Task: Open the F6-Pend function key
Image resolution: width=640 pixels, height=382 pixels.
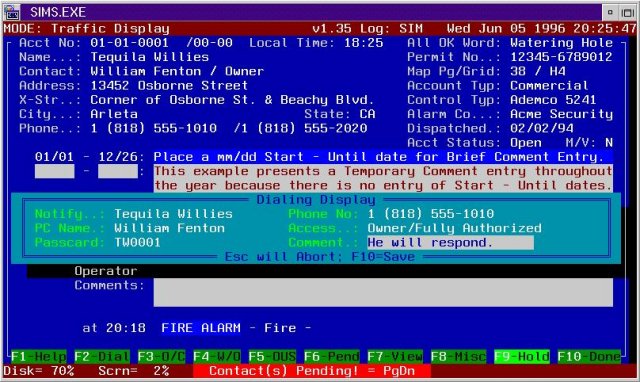Action: pos(331,356)
